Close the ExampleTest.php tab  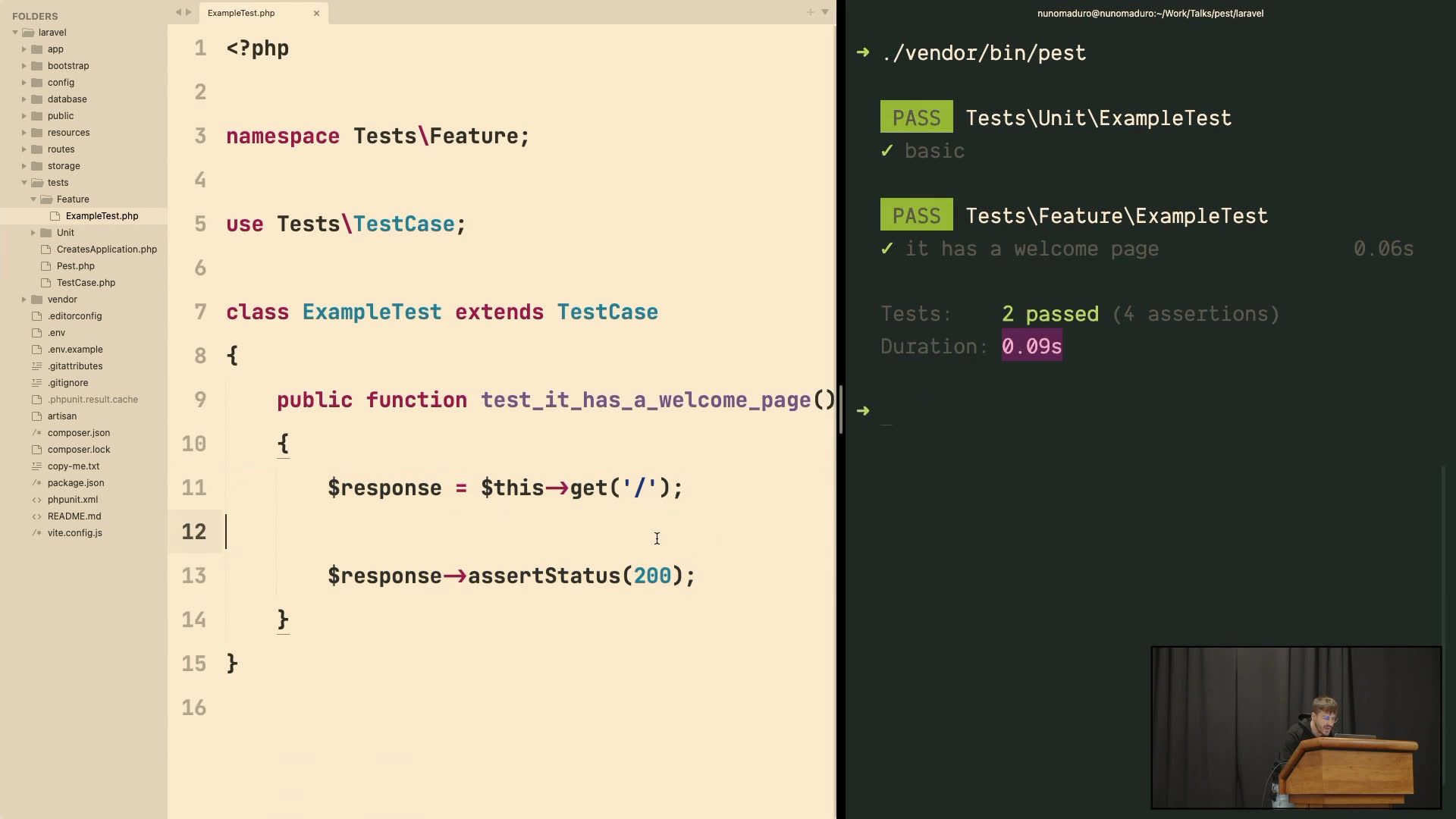[316, 13]
